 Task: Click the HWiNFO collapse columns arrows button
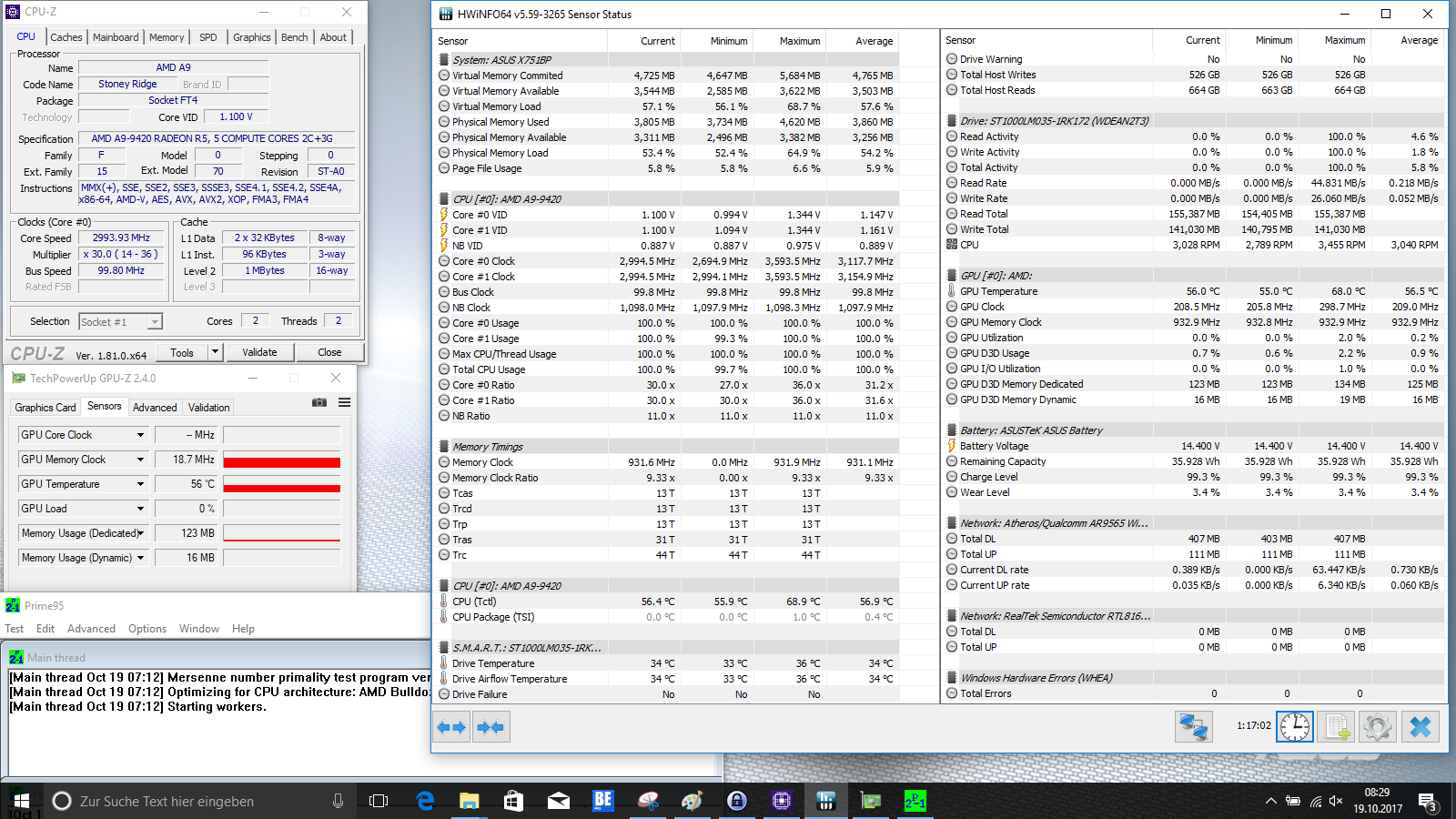coord(490,727)
